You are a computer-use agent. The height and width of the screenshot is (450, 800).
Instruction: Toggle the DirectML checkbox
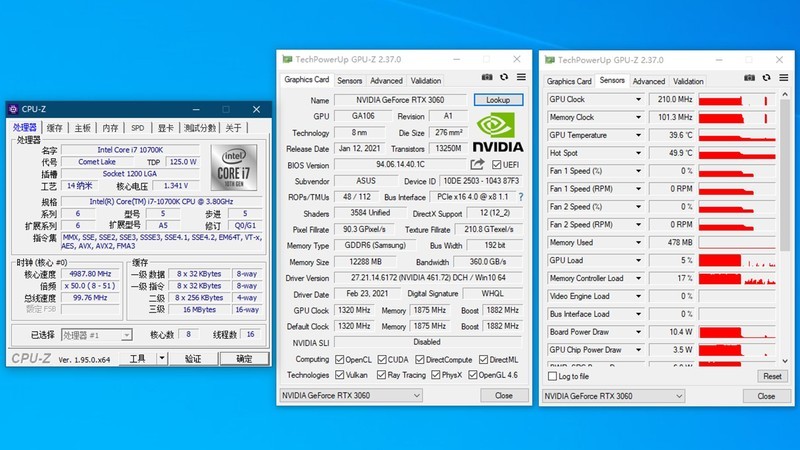tap(483, 360)
